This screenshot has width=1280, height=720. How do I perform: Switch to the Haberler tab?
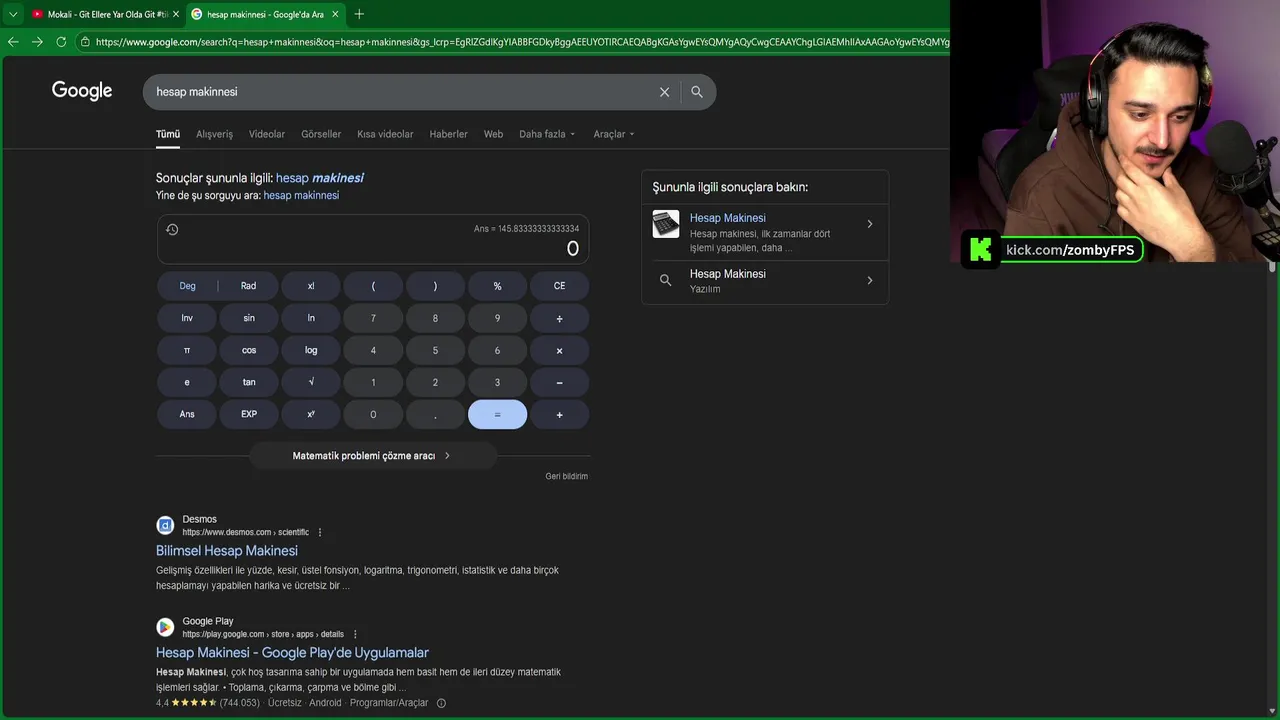(448, 134)
